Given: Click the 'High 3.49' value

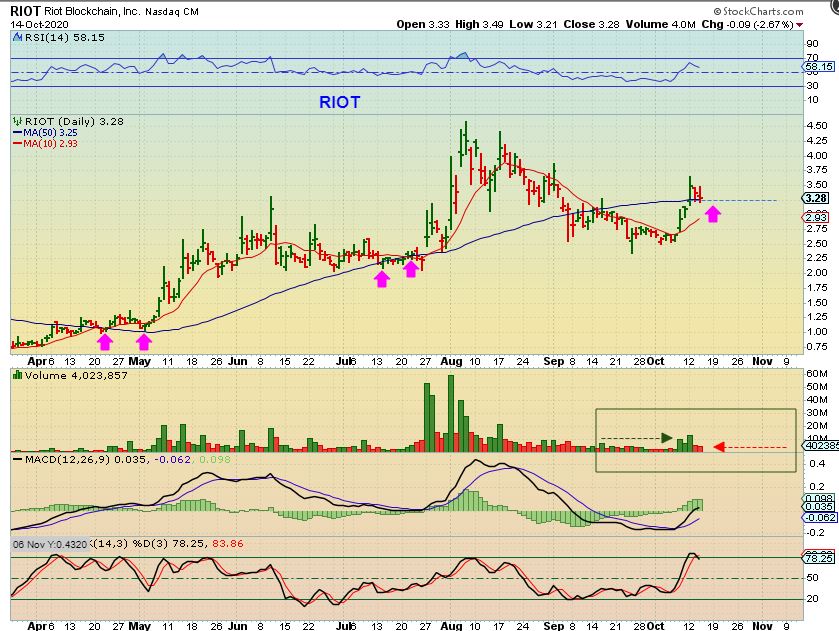Looking at the screenshot, I should point(479,25).
